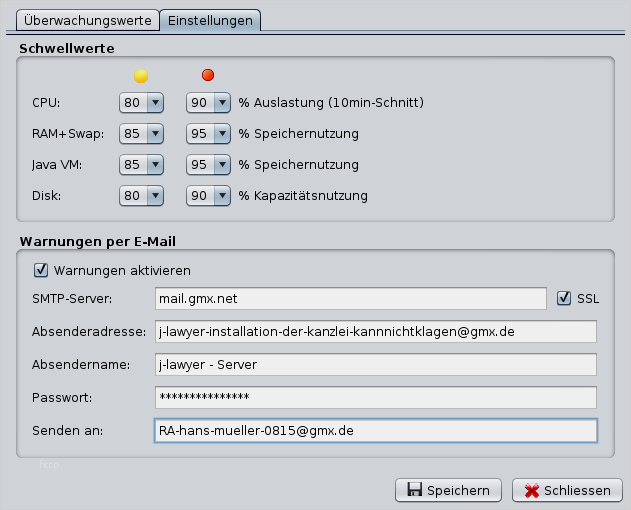
Task: Open the Java VM red threshold dropdown
Action: (x=209, y=164)
